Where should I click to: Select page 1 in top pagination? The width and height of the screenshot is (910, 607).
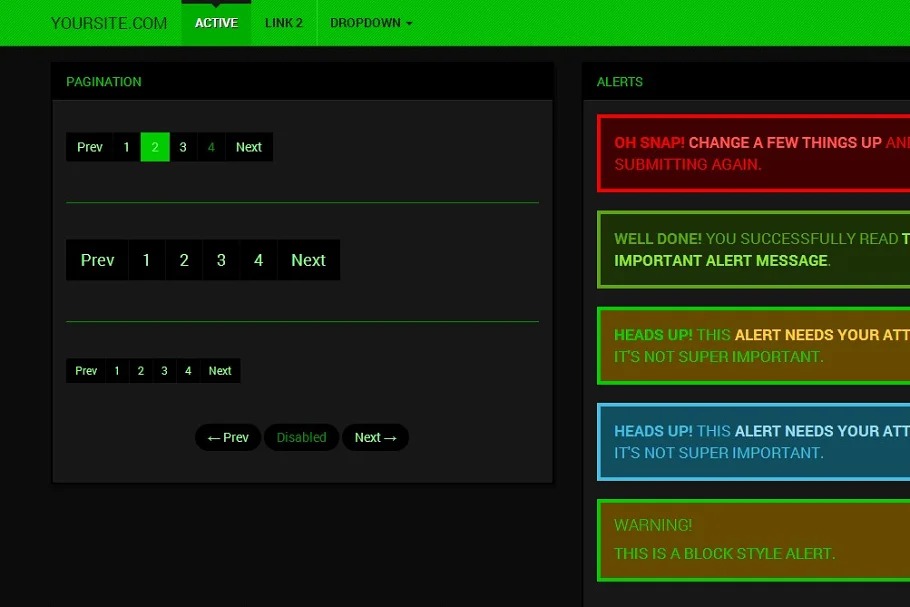point(126,147)
